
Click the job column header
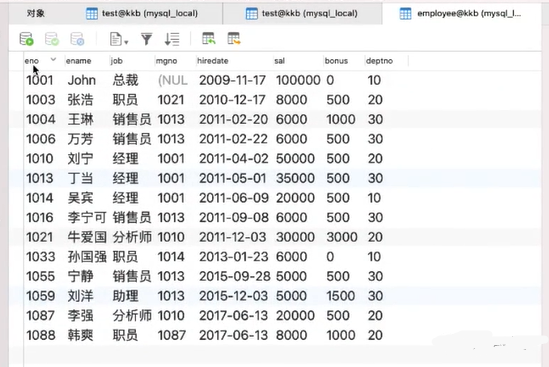coord(117,61)
